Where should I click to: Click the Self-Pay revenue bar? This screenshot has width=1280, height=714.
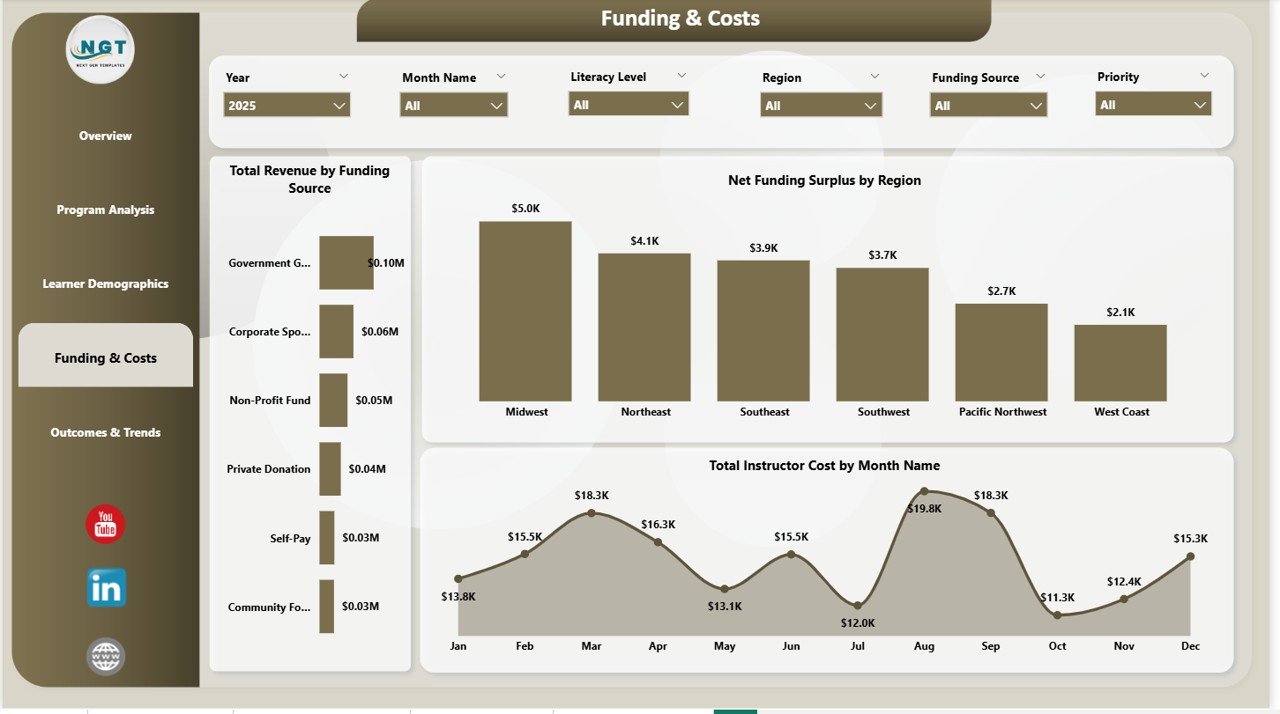click(327, 537)
